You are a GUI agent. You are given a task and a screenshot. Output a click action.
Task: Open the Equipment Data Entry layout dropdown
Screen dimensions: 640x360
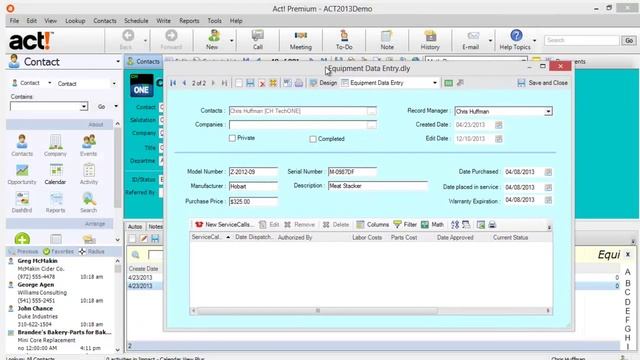pyautogui.click(x=434, y=83)
